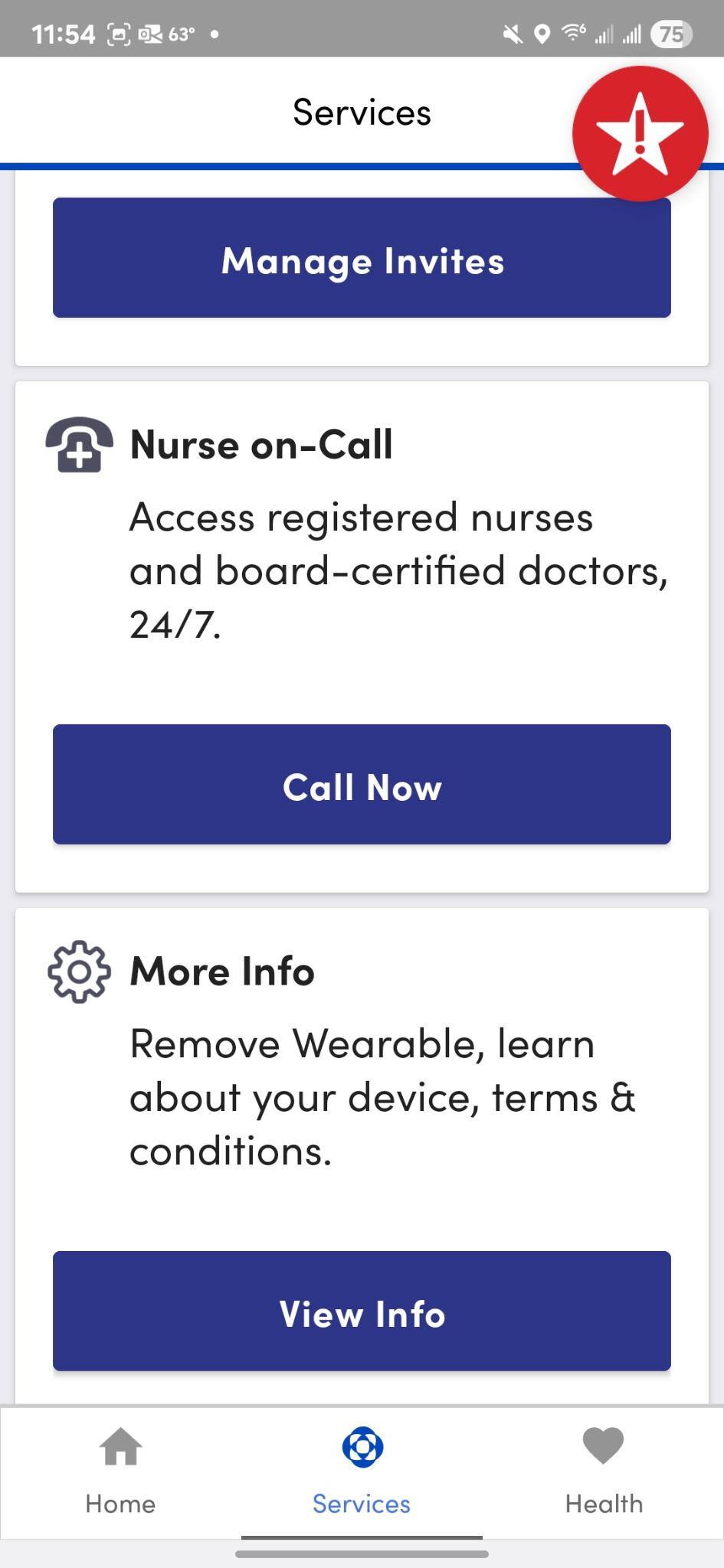Select the Services tab label
724x1568 pixels.
coord(362,1504)
